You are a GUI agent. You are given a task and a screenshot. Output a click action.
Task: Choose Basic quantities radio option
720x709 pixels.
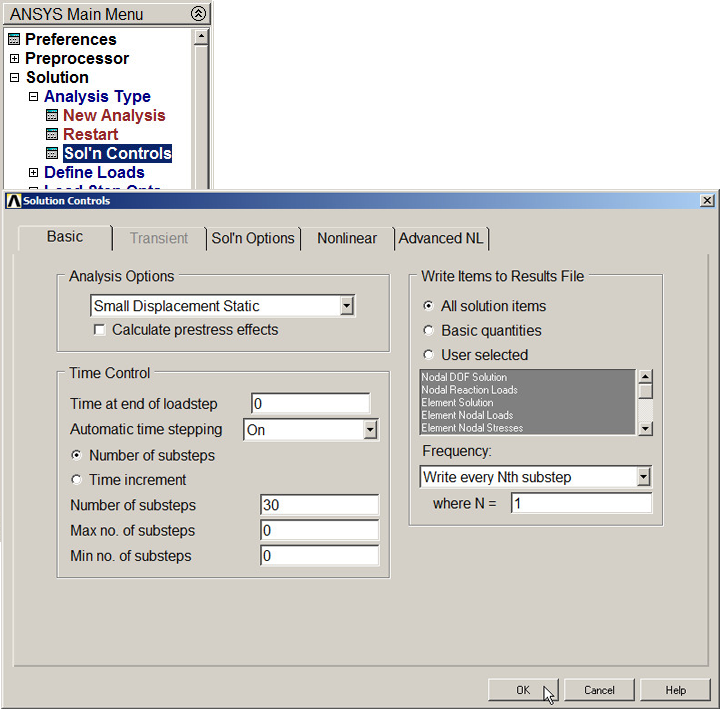pyautogui.click(x=429, y=331)
